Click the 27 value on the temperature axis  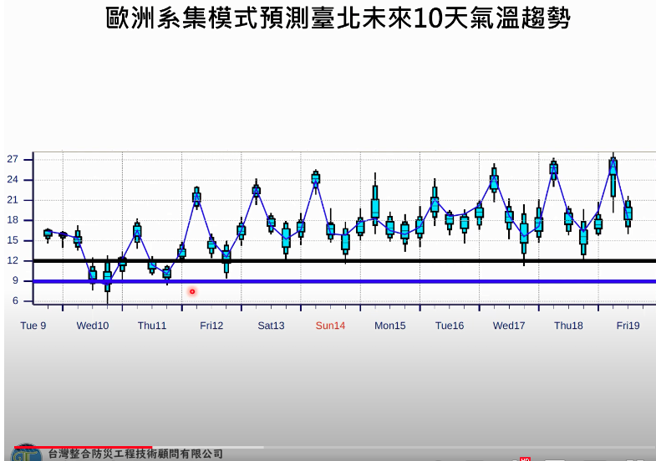coord(13,159)
